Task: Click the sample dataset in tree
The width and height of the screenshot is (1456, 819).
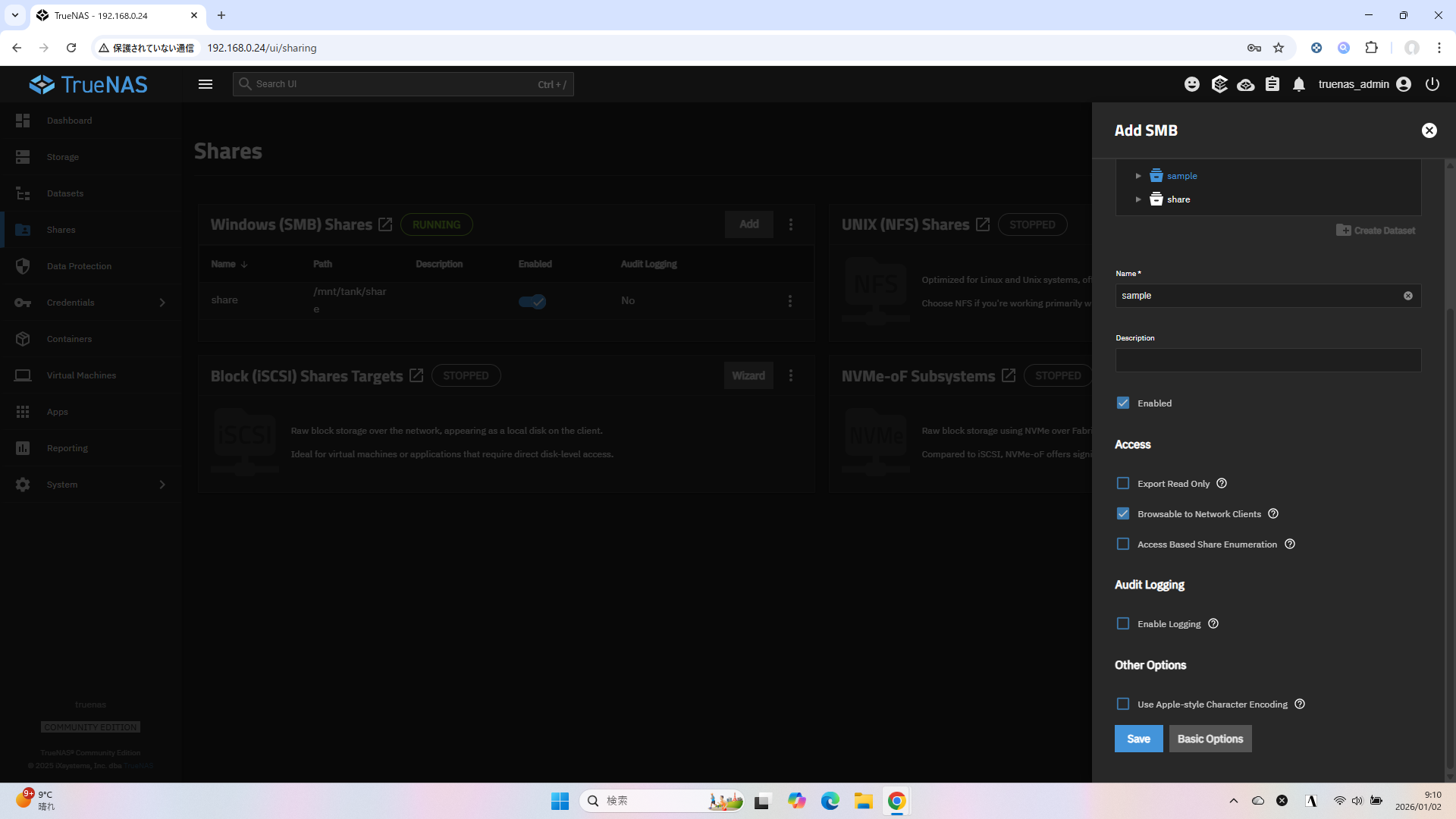Action: [1181, 176]
